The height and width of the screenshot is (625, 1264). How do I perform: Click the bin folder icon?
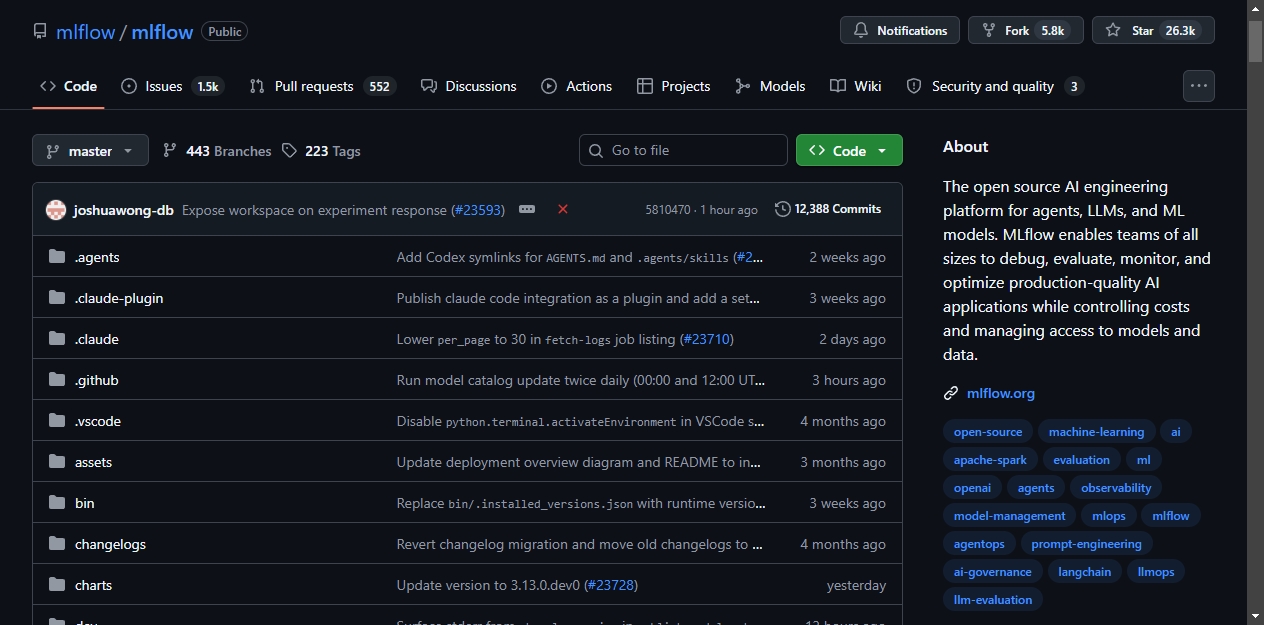[57, 503]
